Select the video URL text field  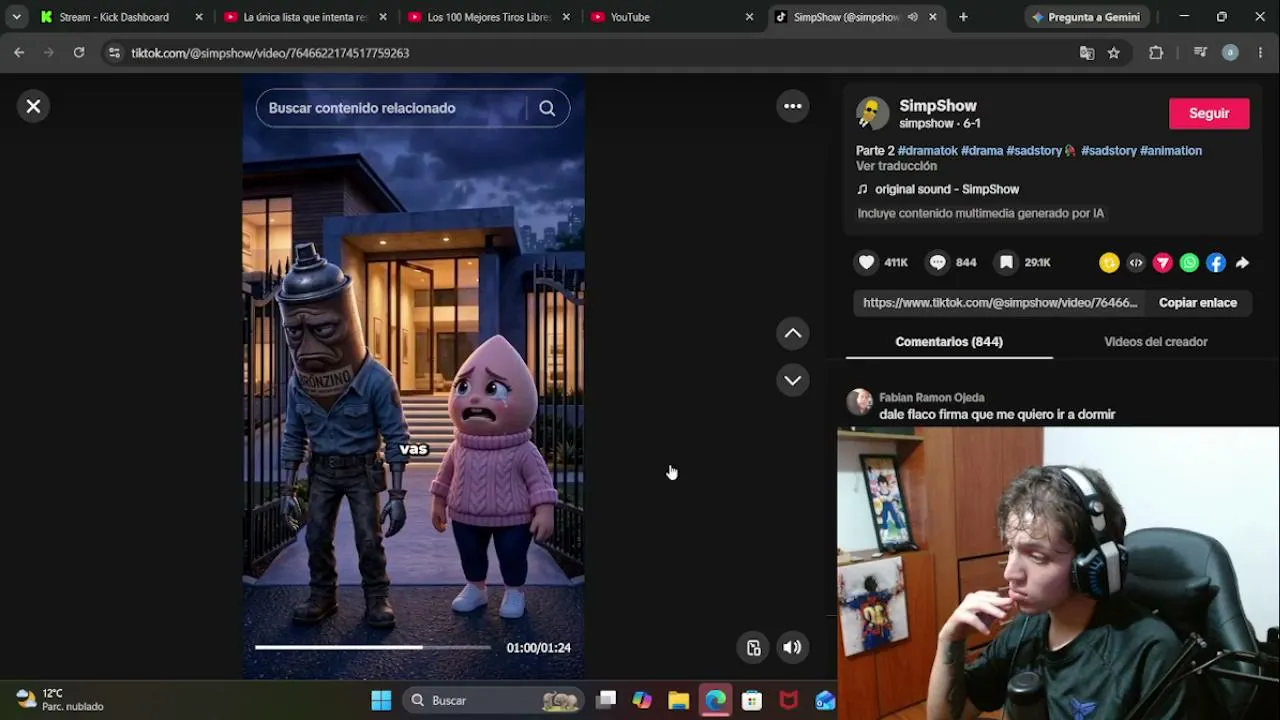click(x=1000, y=303)
